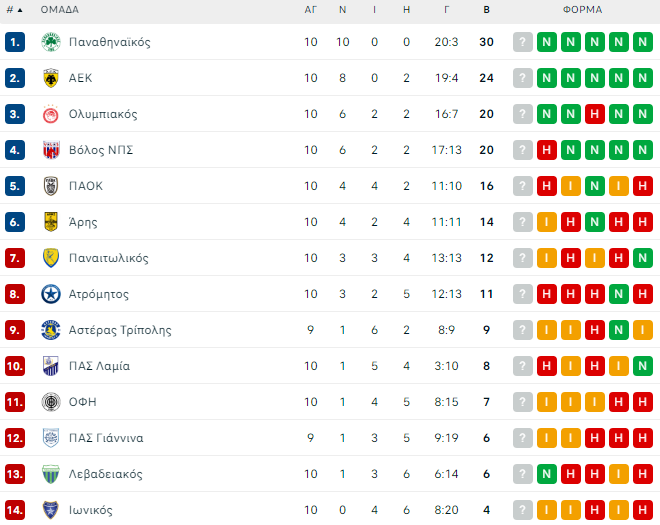Viewport: 660px width, 525px height.
Task: Click Λεβαδειακός green N win form badge
Action: click(547, 474)
